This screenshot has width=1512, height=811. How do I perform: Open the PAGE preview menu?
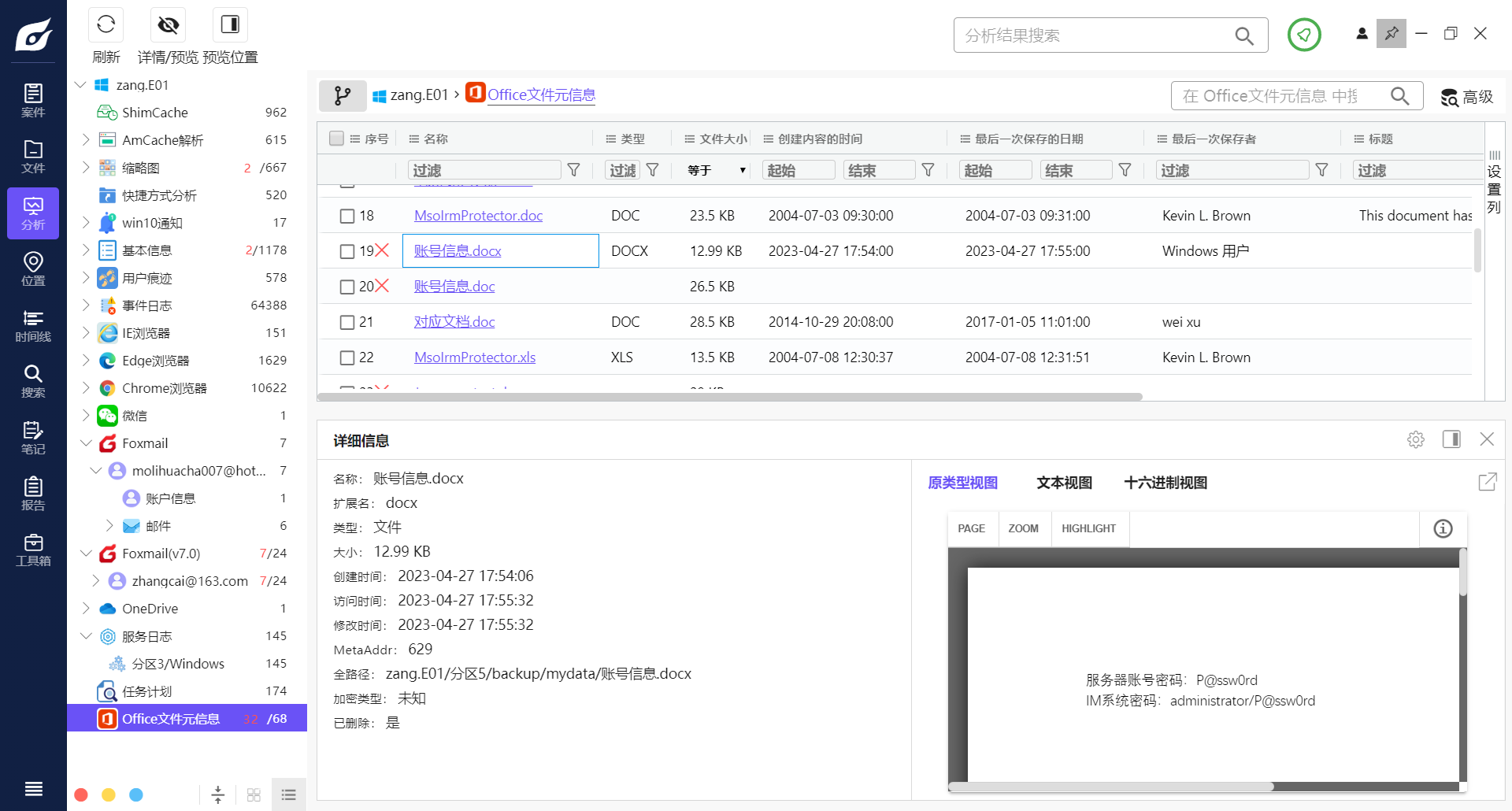pyautogui.click(x=971, y=528)
